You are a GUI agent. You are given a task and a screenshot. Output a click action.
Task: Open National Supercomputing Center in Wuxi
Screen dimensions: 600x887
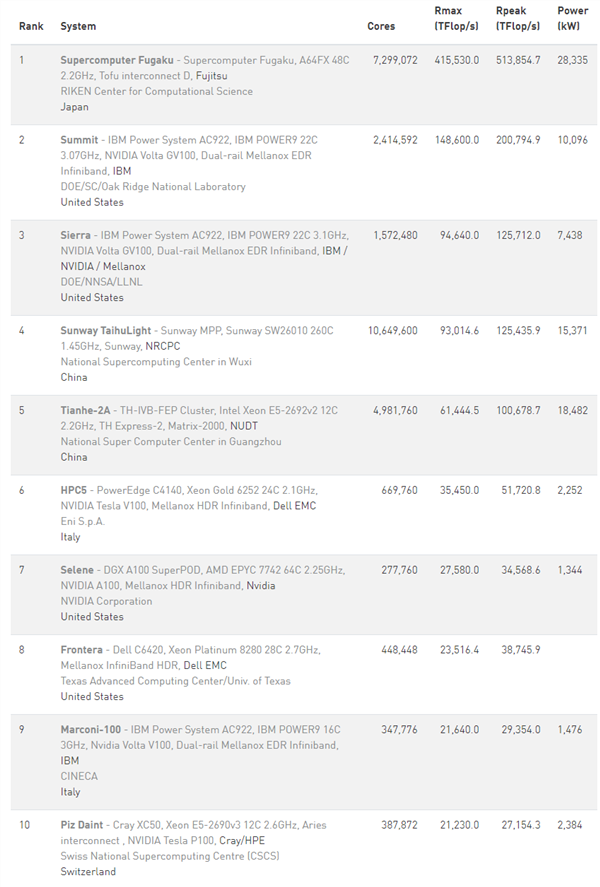(x=151, y=361)
